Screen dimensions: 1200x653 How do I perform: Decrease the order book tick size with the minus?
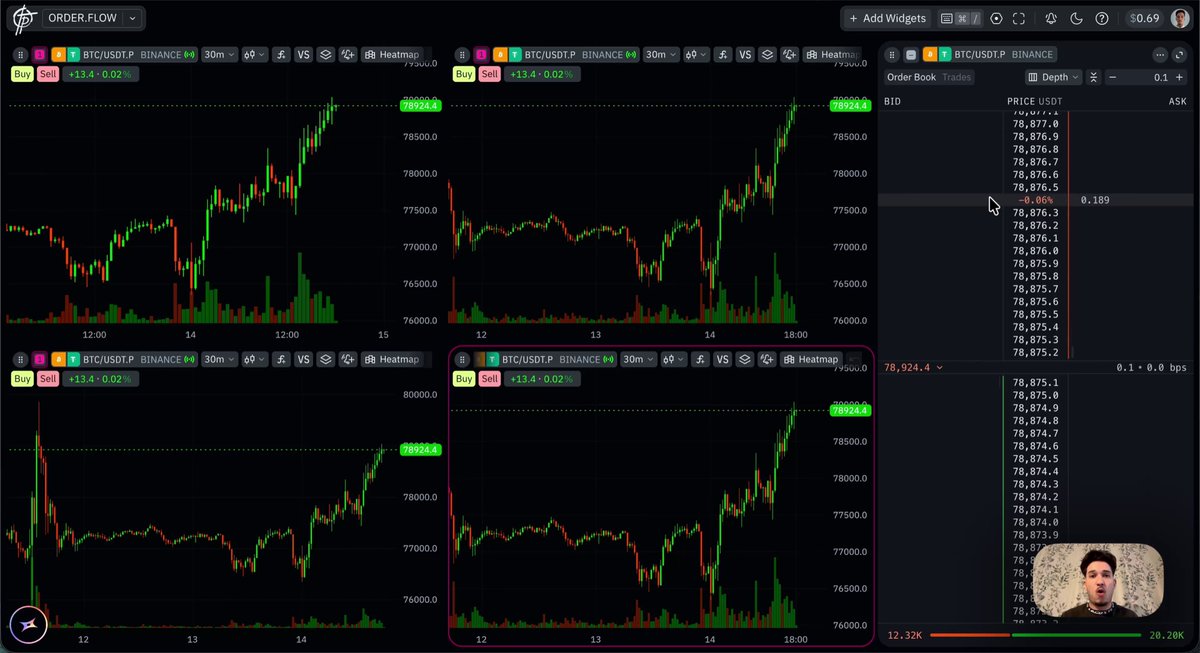coord(1113,77)
